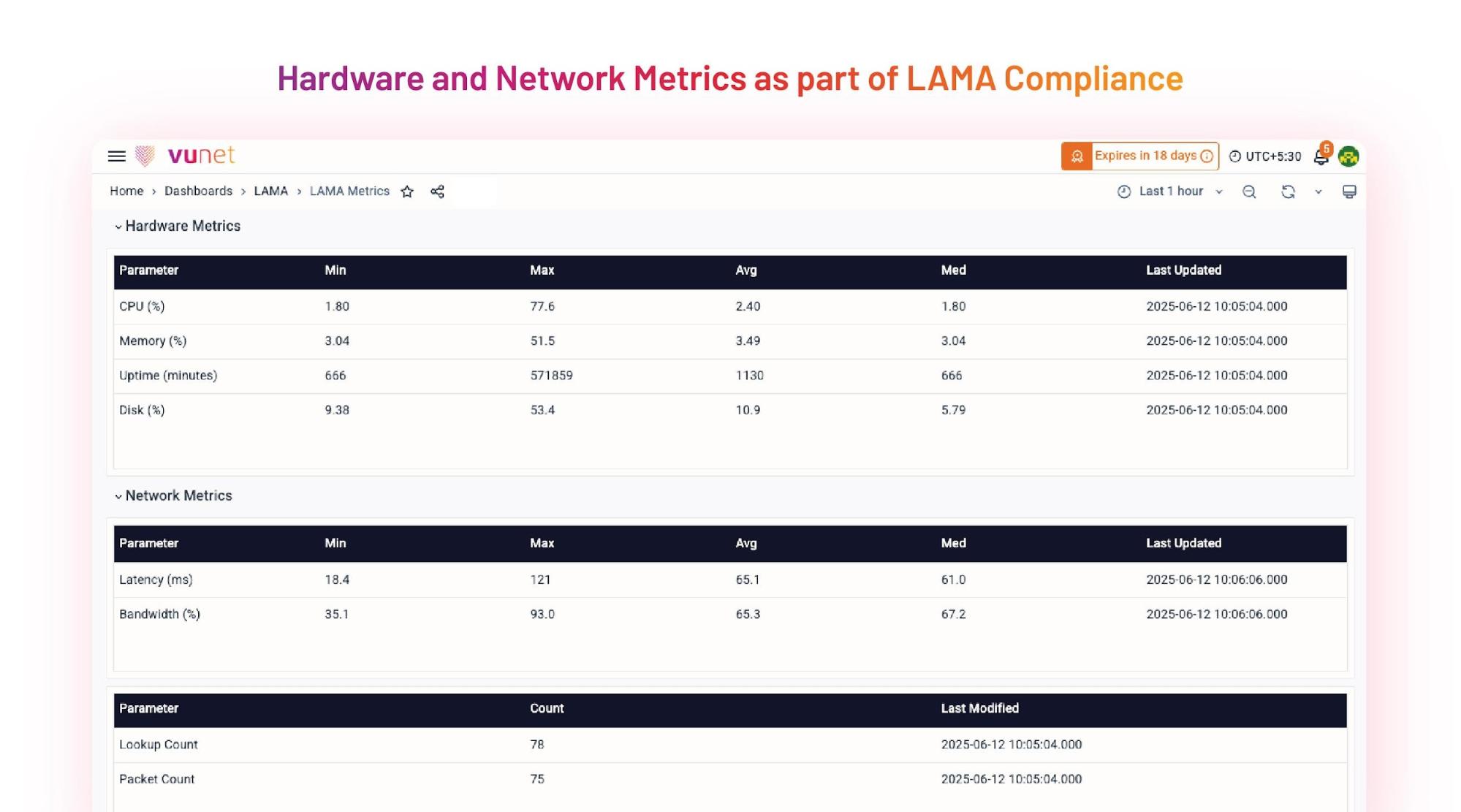1461x812 pixels.
Task: Open the LAMA breadcrumb folder
Action: coord(270,191)
